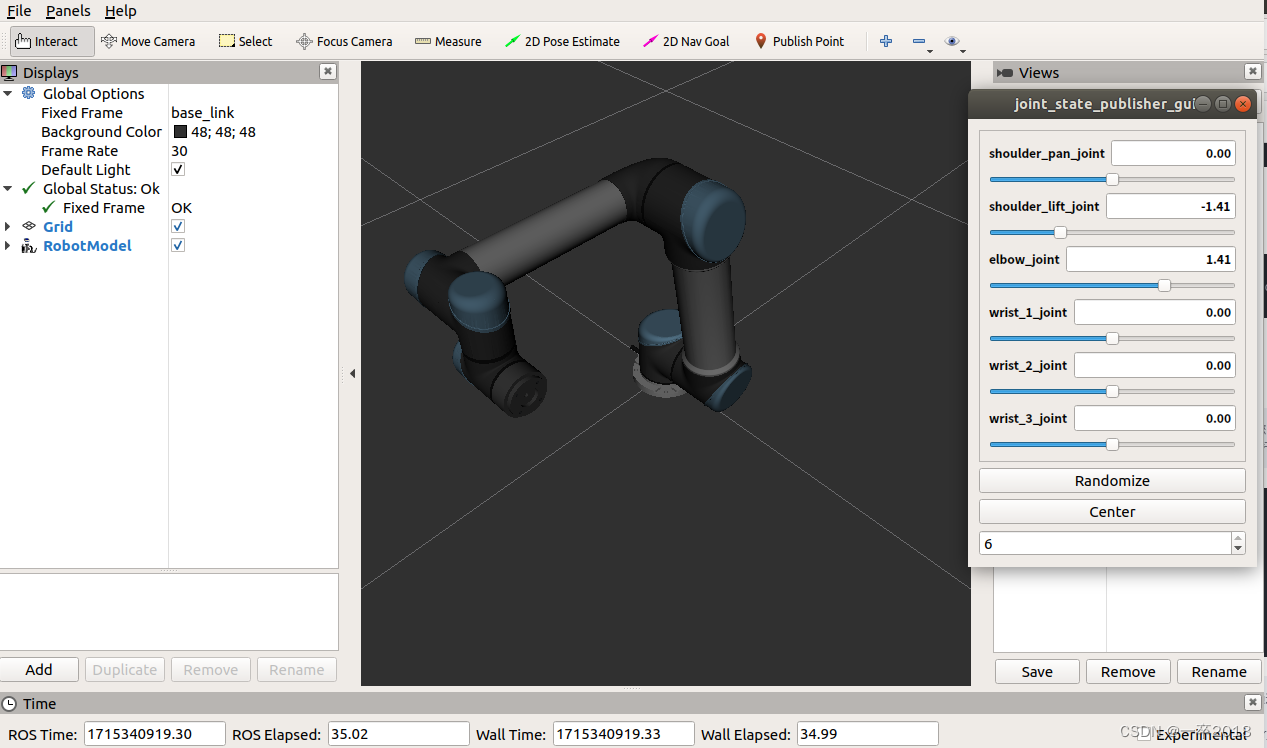Open the Panels menu
Image resolution: width=1267 pixels, height=748 pixels.
point(68,11)
